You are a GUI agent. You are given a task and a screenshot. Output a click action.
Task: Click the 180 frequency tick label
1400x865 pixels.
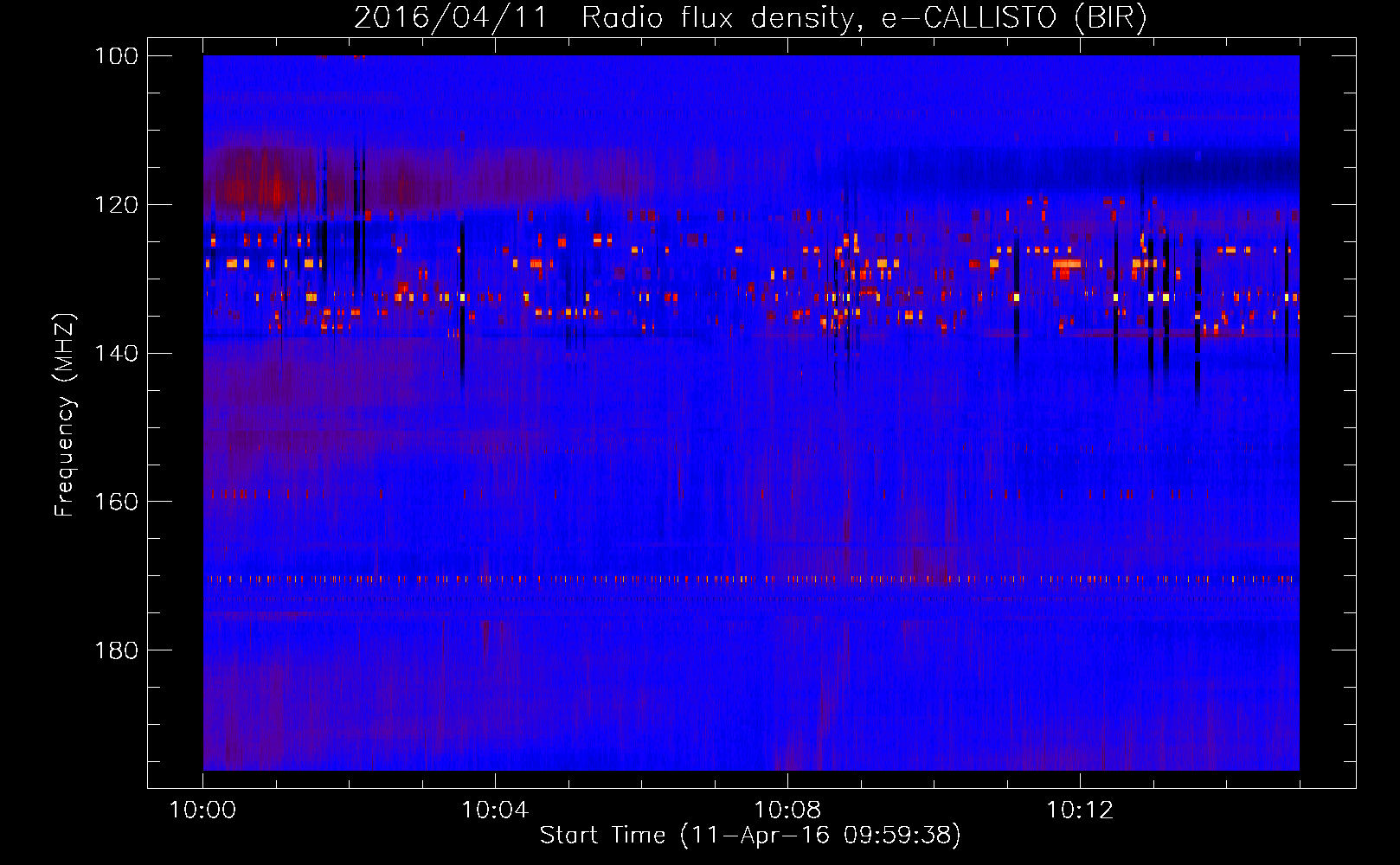coord(116,650)
